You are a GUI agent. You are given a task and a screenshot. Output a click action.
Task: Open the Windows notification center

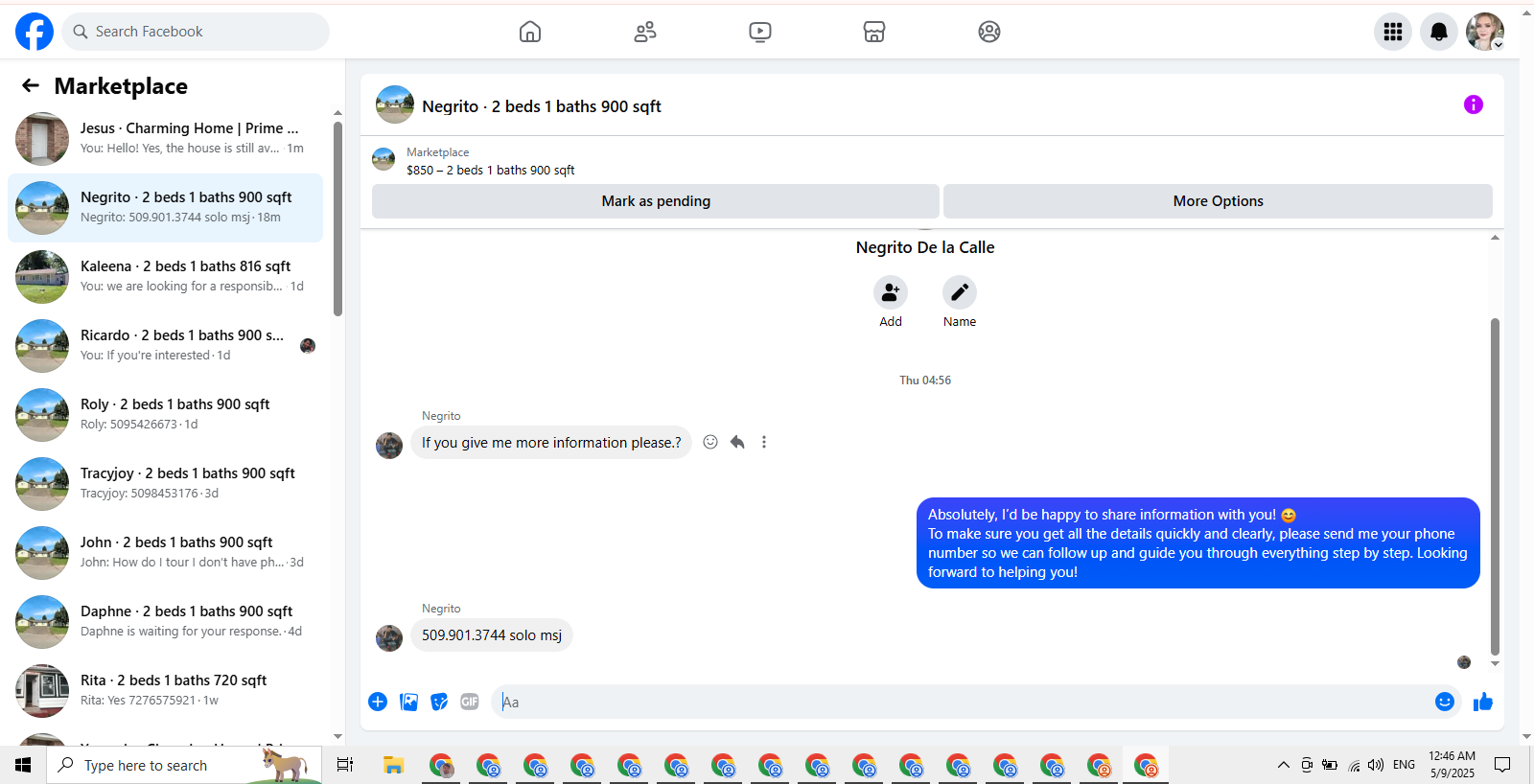(1502, 765)
